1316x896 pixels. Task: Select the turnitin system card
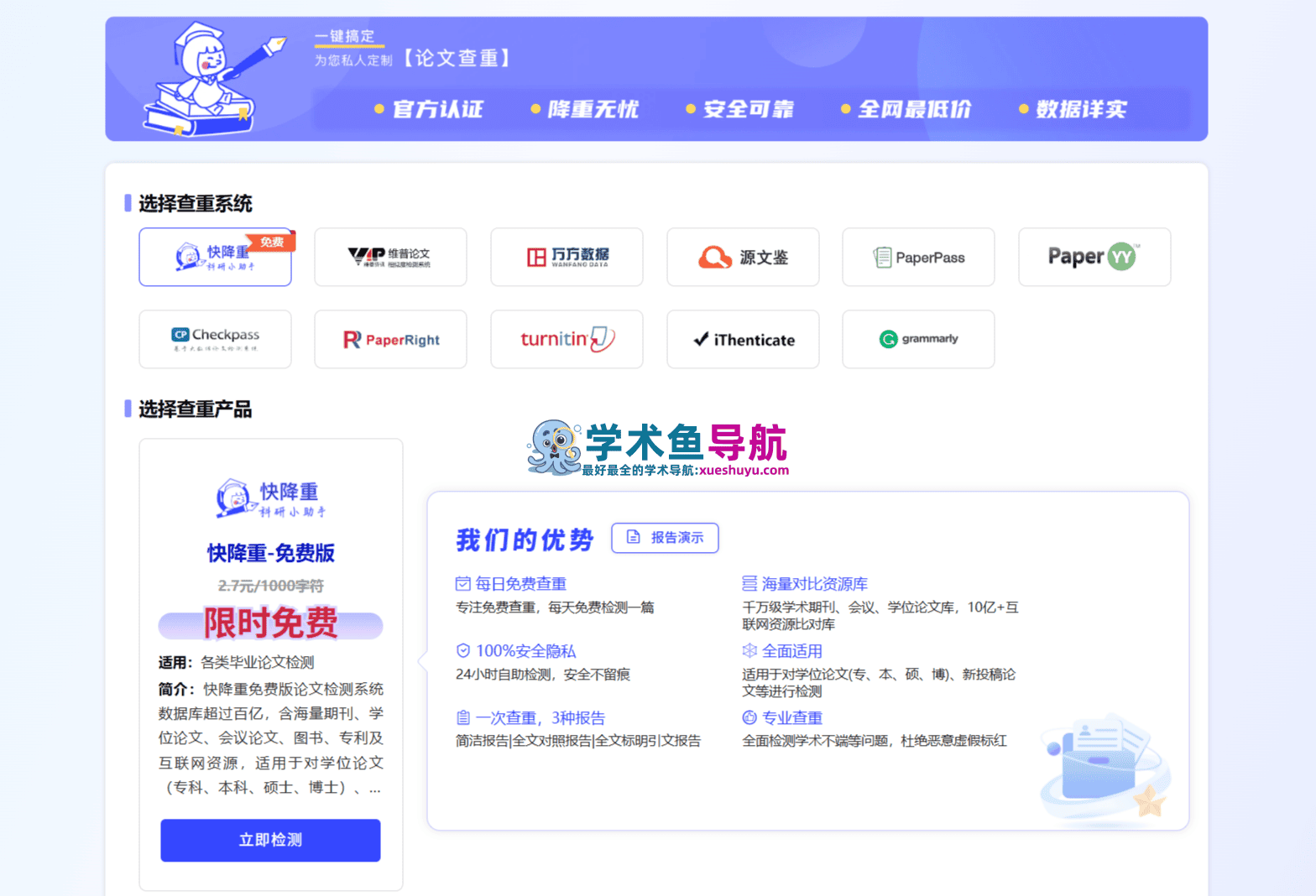click(567, 339)
